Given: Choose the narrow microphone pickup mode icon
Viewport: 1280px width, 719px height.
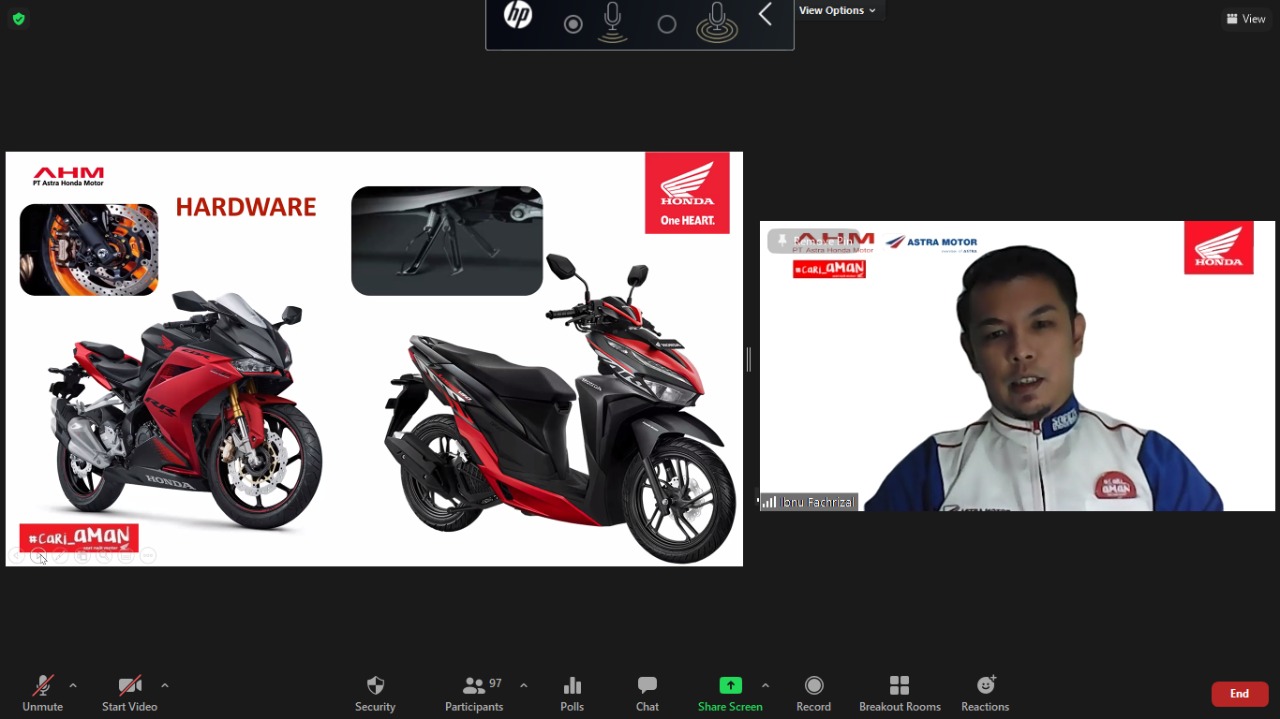Looking at the screenshot, I should 613,22.
